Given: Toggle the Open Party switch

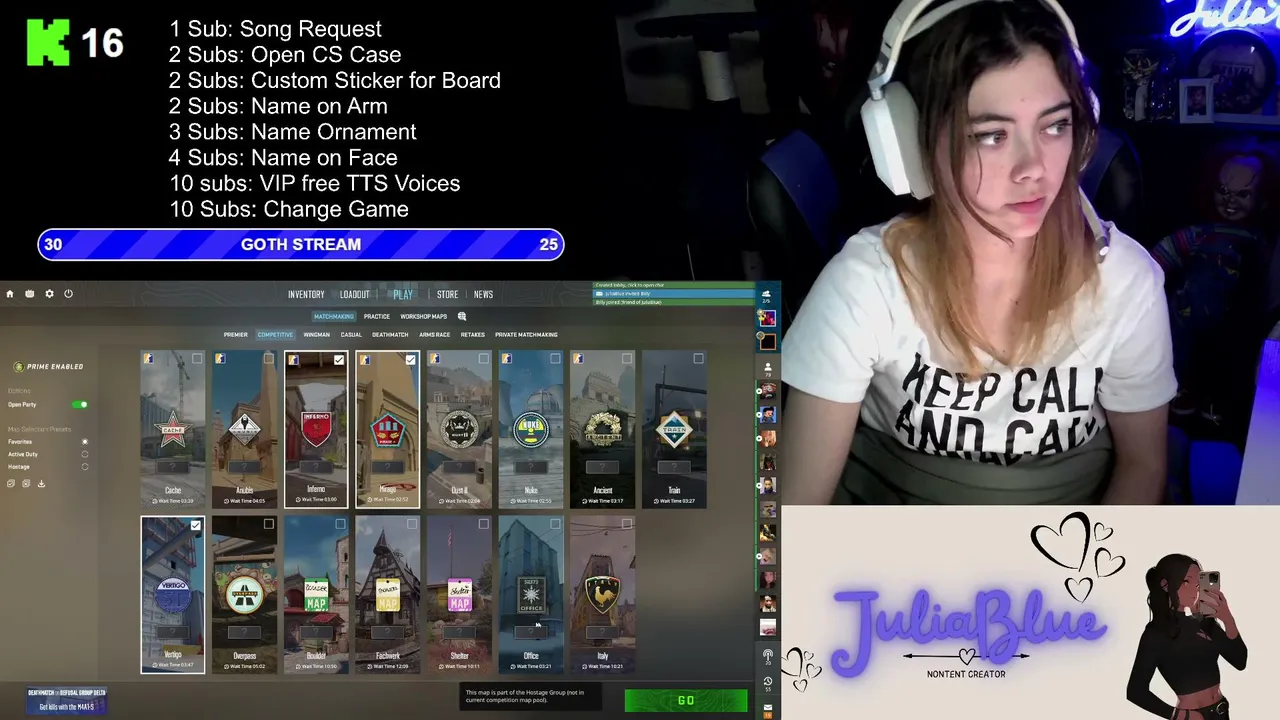Looking at the screenshot, I should point(80,405).
